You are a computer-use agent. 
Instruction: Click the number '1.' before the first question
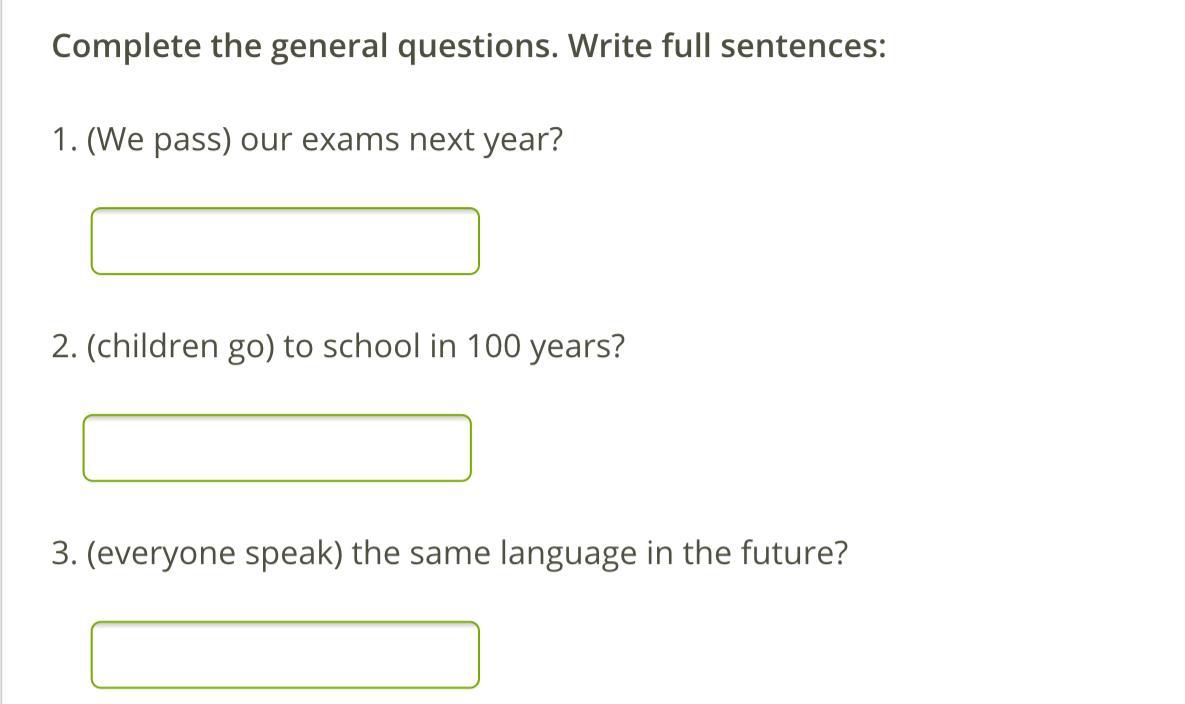tap(65, 140)
